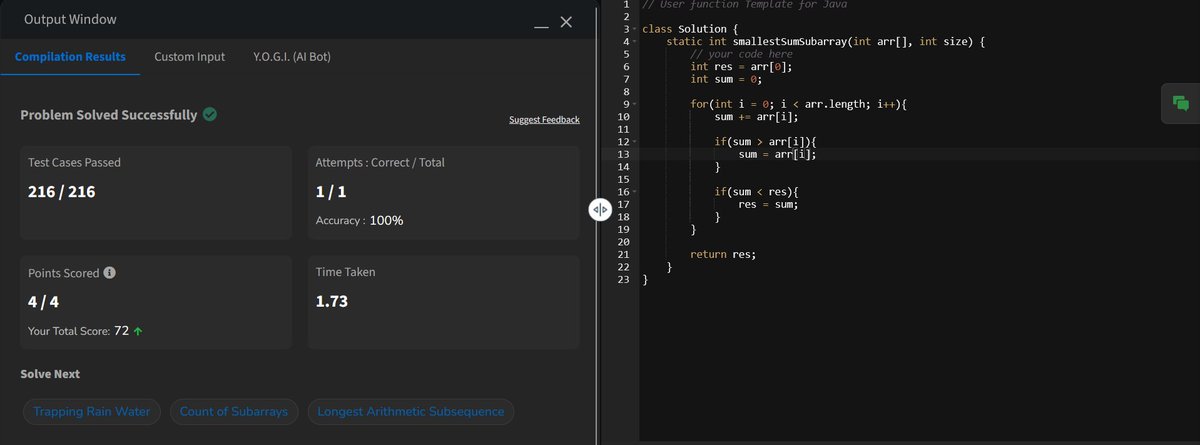Click the '216 / 216' test cases value

point(62,191)
